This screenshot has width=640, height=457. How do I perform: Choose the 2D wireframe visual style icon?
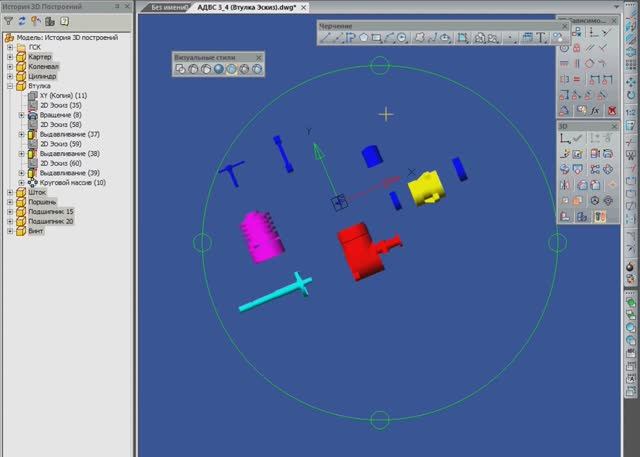pyautogui.click(x=180, y=69)
